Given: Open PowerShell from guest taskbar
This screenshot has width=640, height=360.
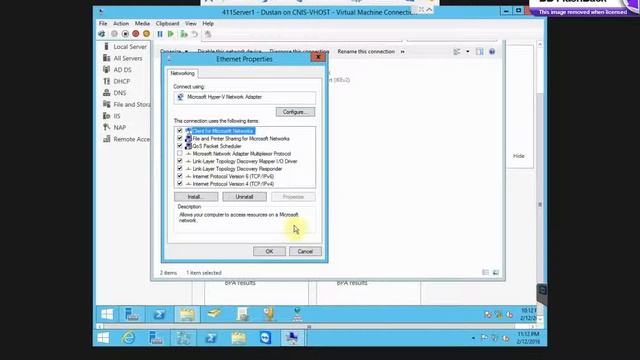Looking at the screenshot, I should click(x=159, y=314).
